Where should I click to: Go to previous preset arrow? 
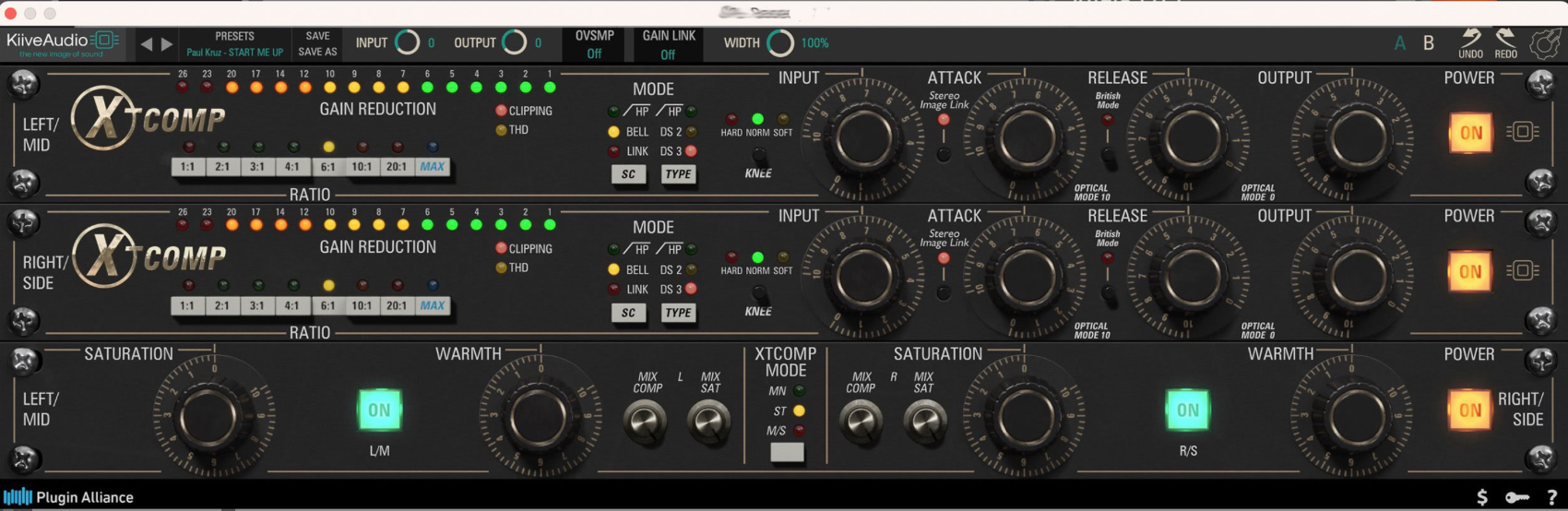point(146,43)
